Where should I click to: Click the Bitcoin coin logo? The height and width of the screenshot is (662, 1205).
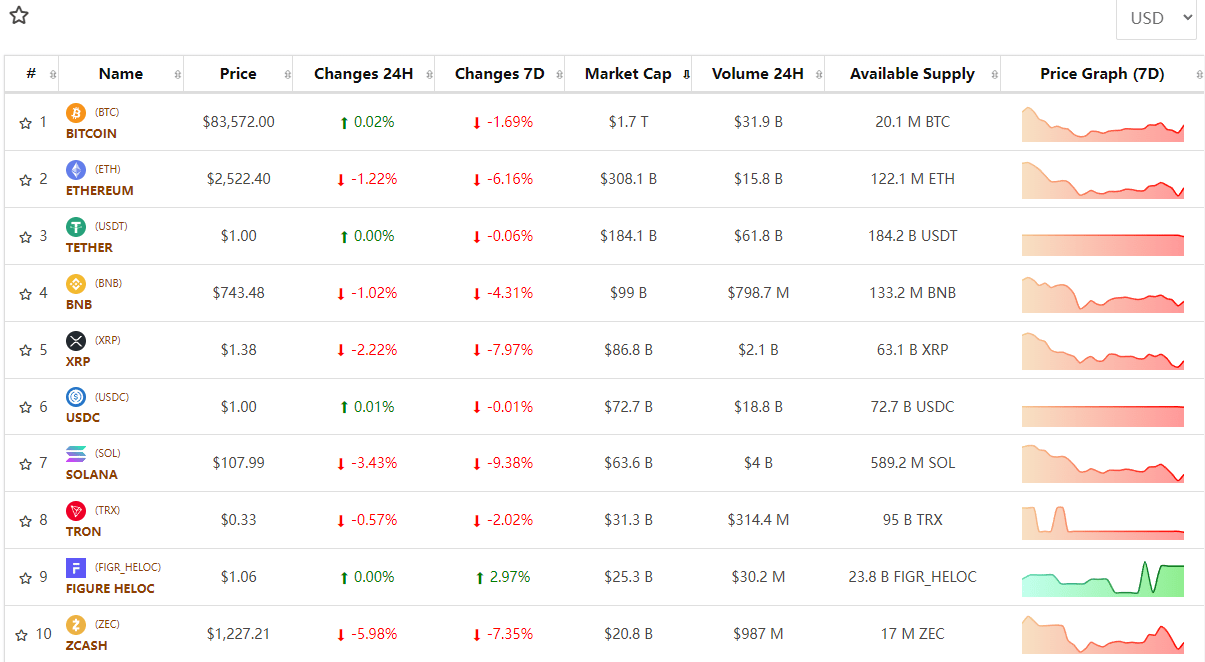pyautogui.click(x=76, y=113)
